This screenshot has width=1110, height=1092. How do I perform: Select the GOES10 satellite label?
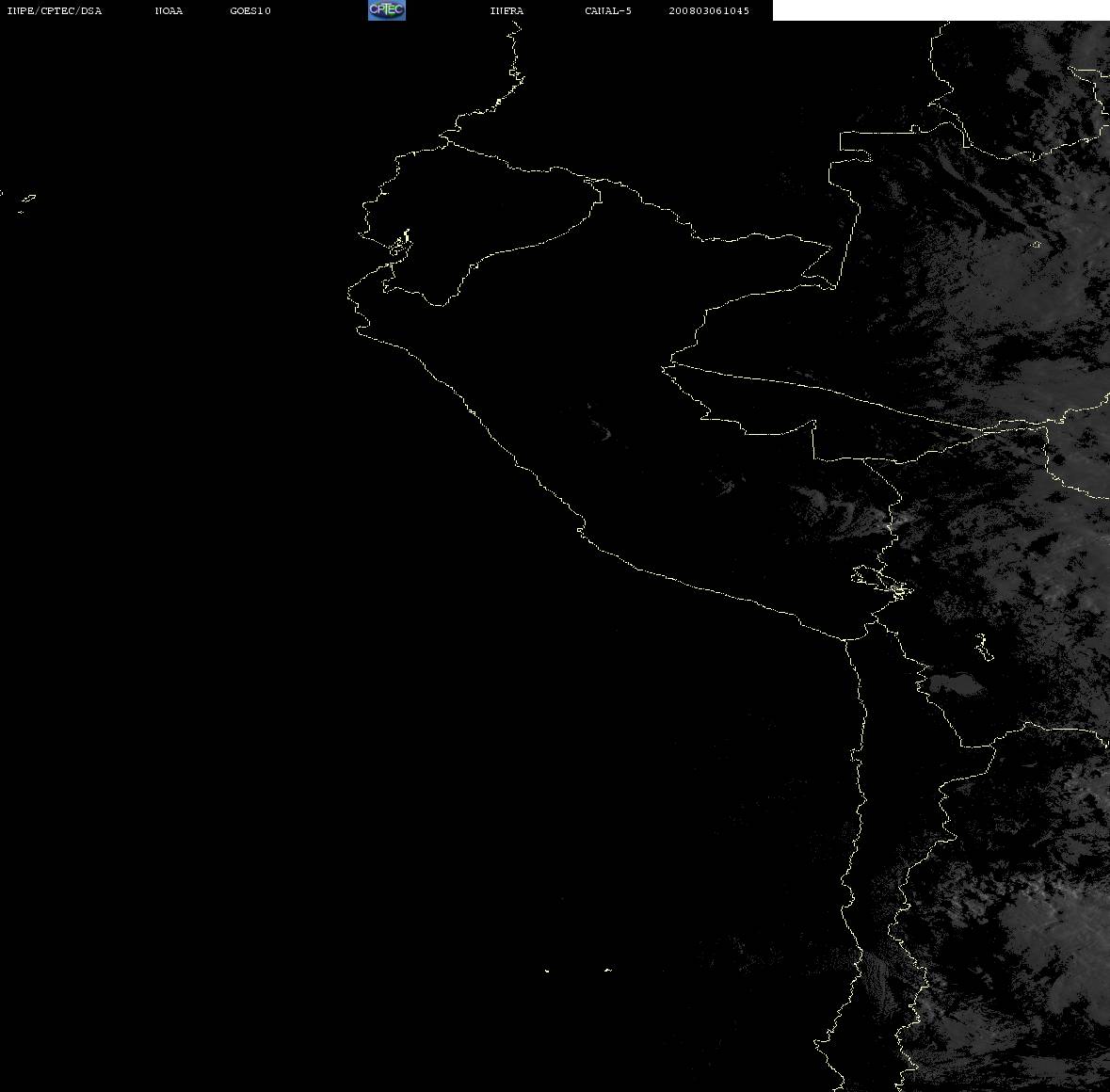[x=249, y=10]
